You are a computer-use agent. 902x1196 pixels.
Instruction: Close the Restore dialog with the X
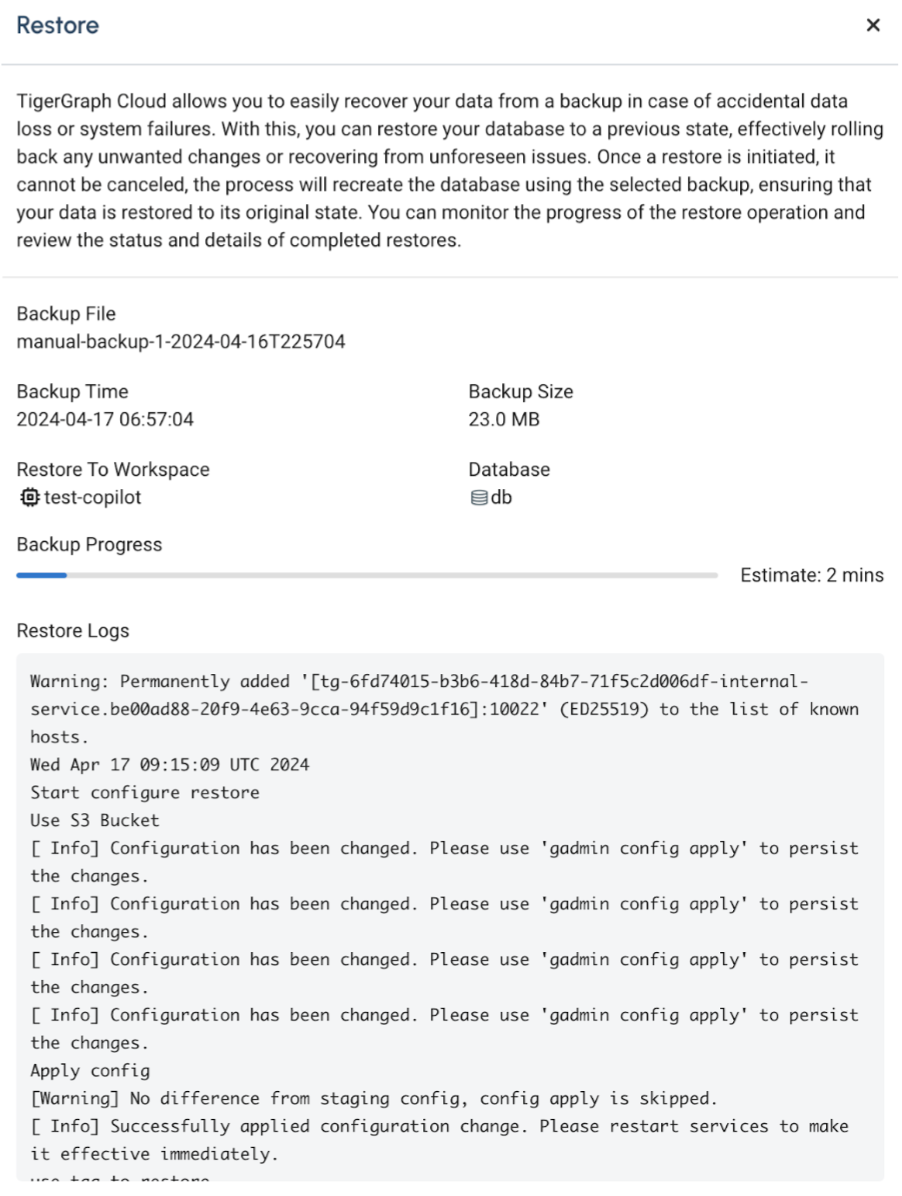[873, 26]
